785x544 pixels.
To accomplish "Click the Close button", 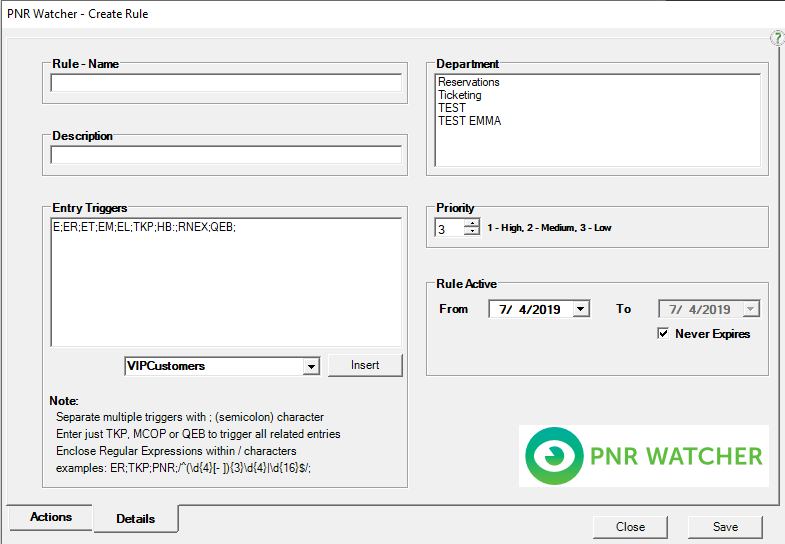I will click(x=630, y=527).
